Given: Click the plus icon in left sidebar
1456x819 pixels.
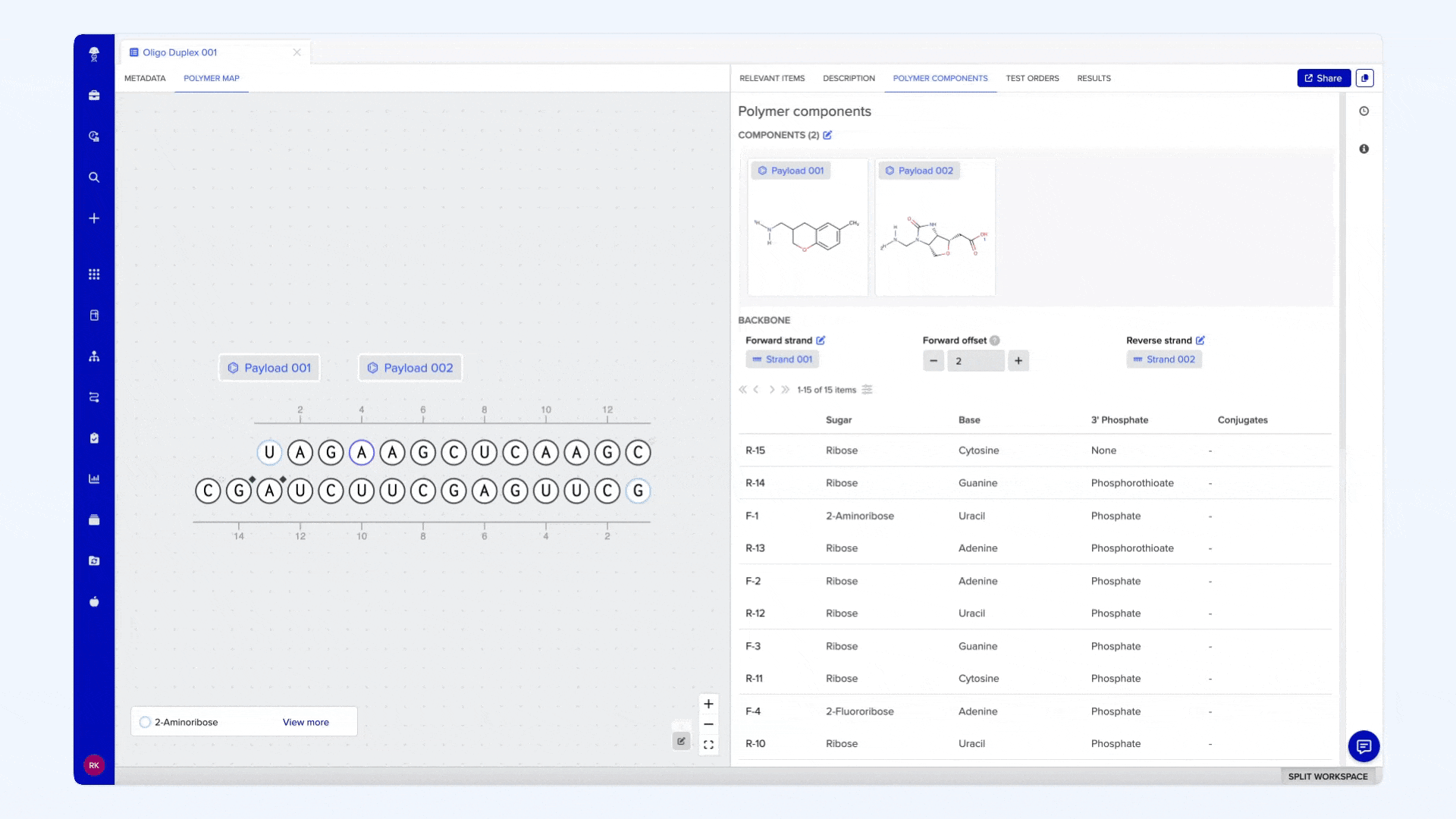Looking at the screenshot, I should click(94, 218).
